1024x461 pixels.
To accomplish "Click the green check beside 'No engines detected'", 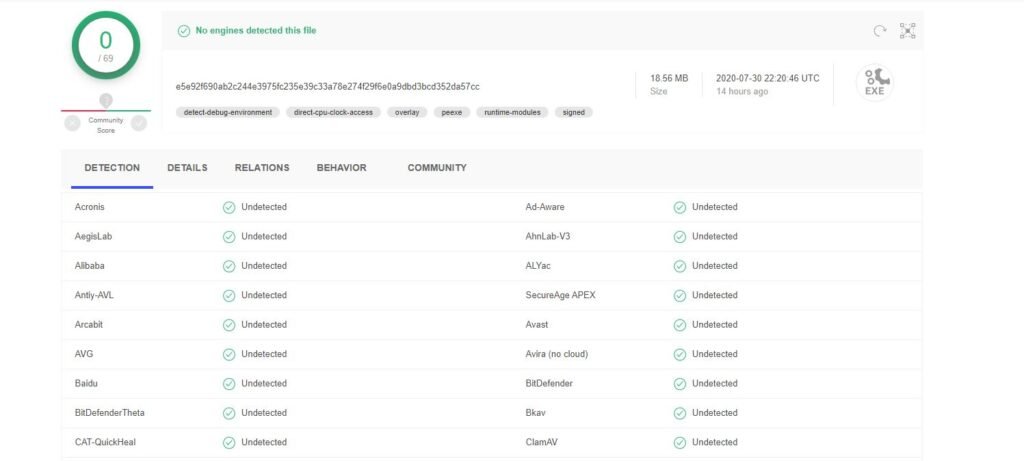I will point(184,31).
